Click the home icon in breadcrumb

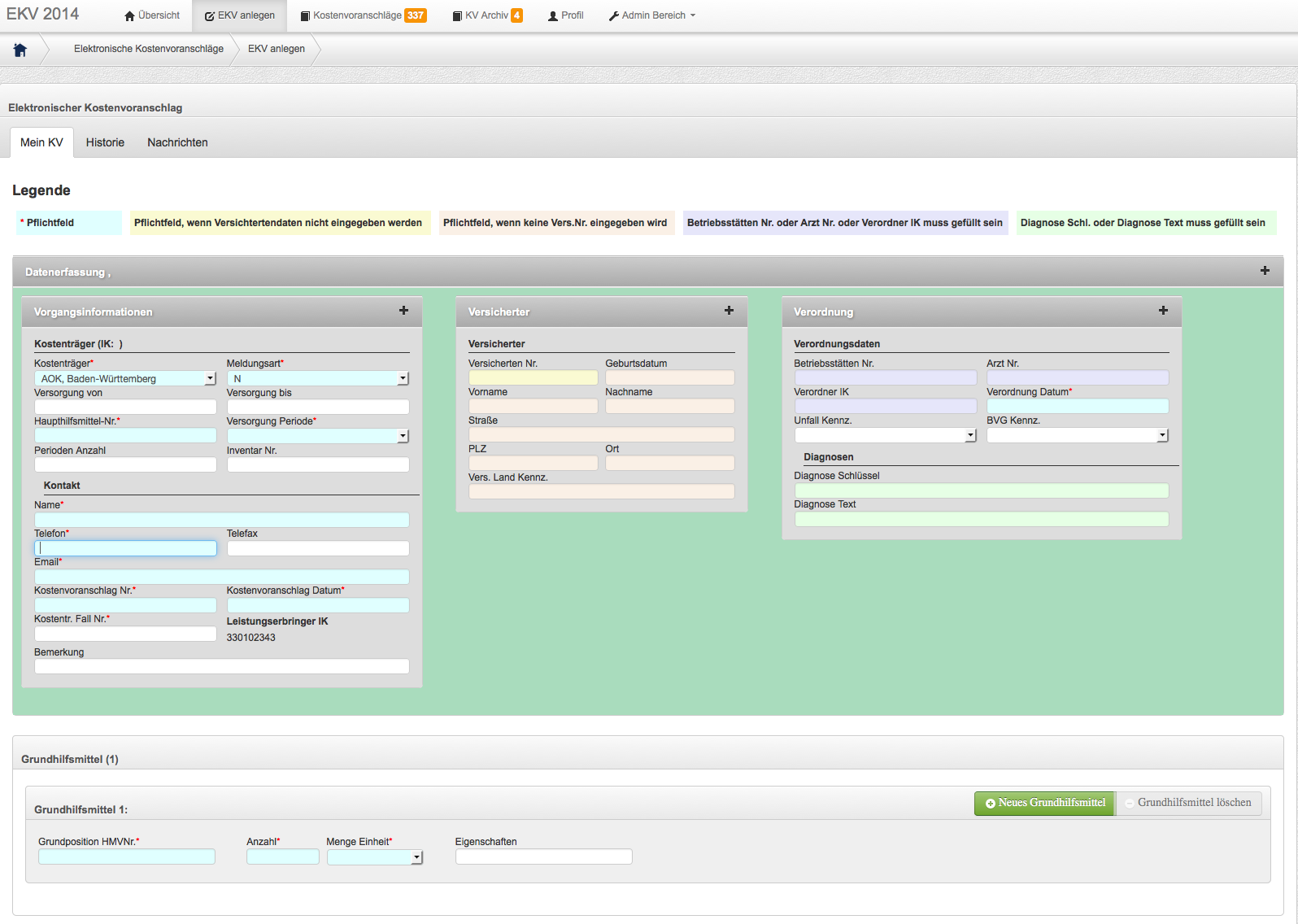click(20, 50)
